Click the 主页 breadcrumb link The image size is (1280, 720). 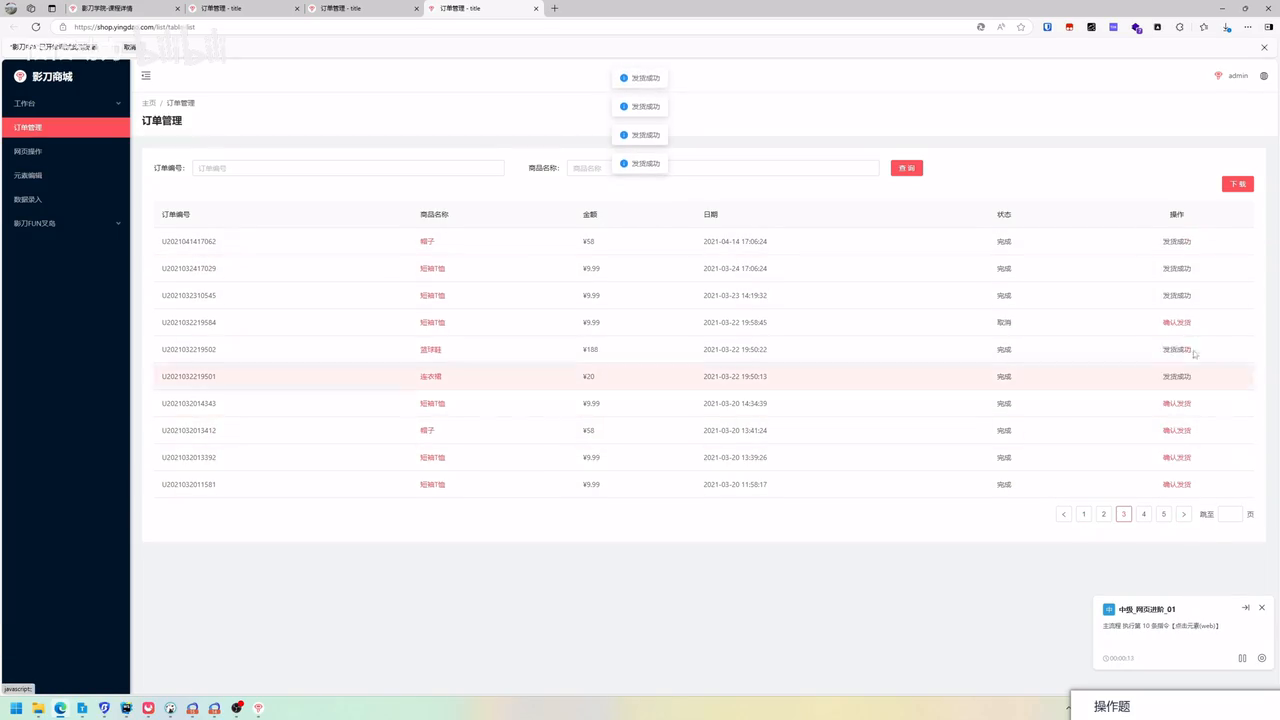(x=149, y=103)
